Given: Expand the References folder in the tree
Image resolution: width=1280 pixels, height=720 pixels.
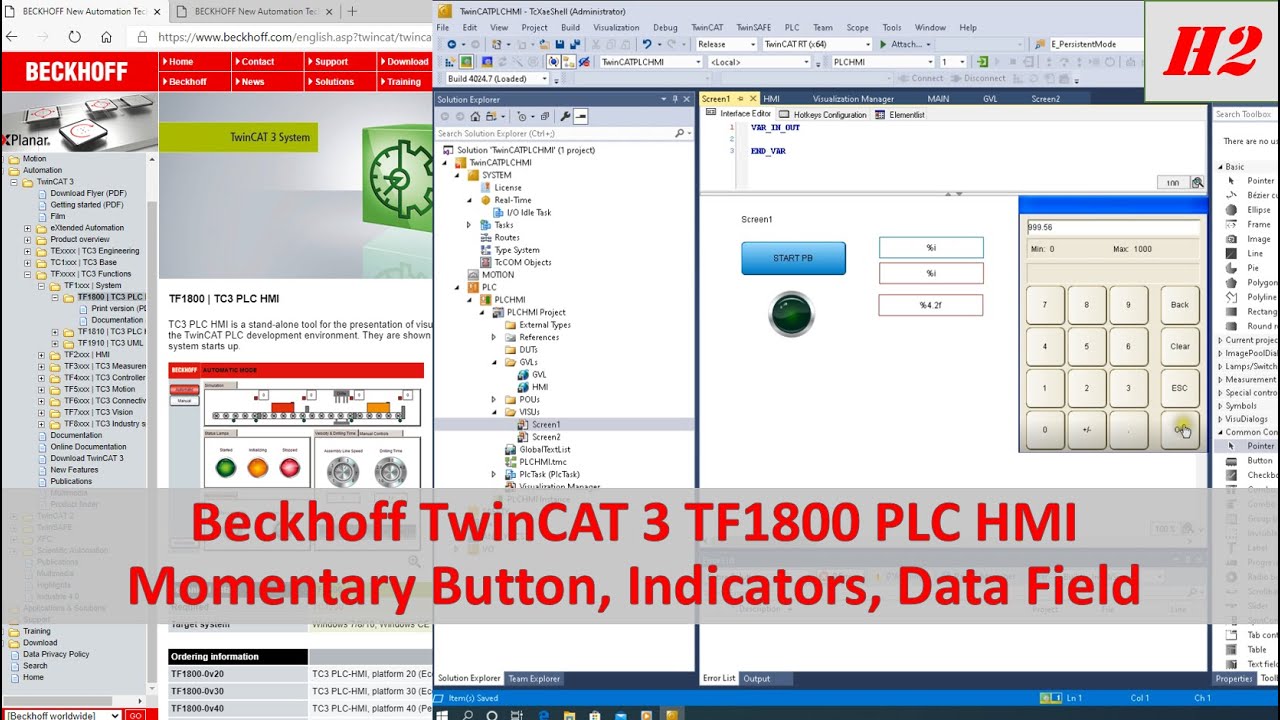Looking at the screenshot, I should pos(494,337).
